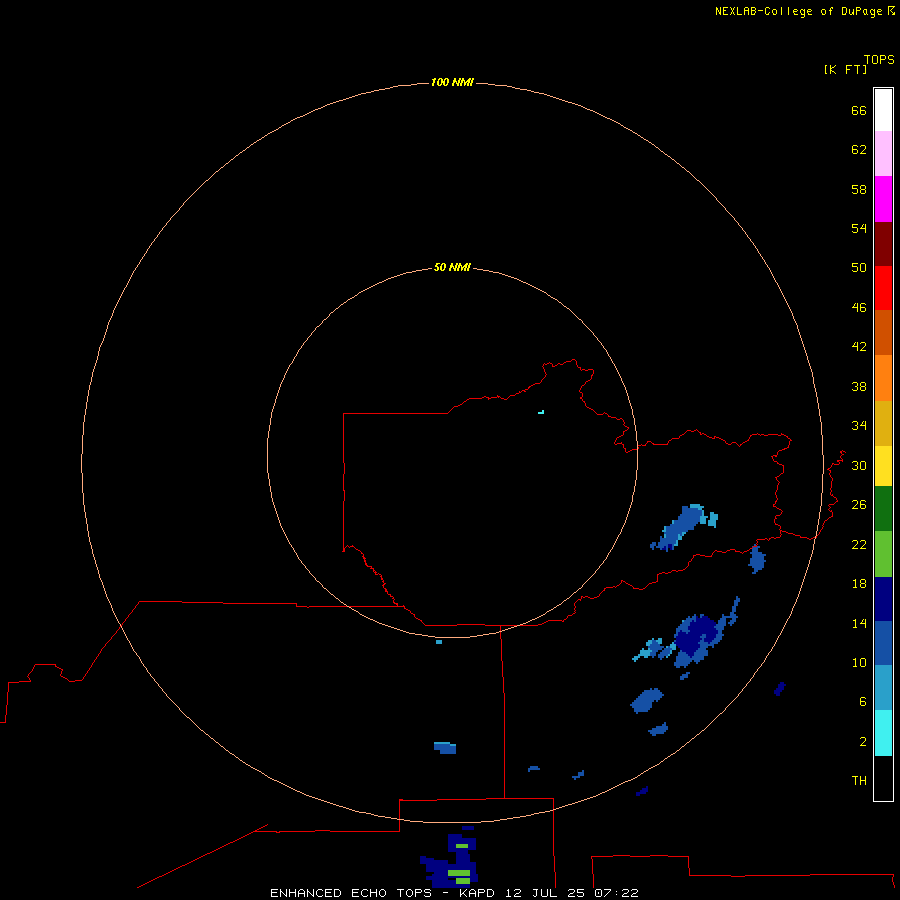Screen dimensions: 900x900
Task: Click the KAPD radar site identifier
Action: (x=476, y=893)
